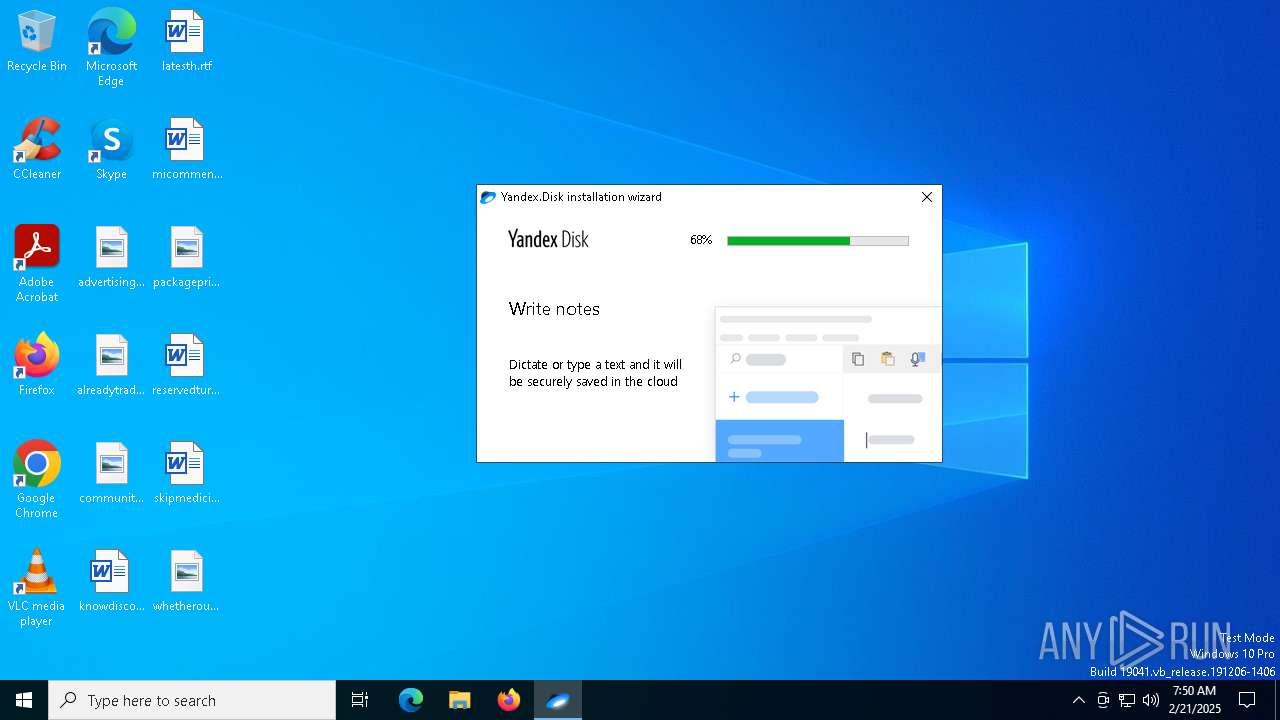
Task: Open the Windows Start menu
Action: (24, 700)
